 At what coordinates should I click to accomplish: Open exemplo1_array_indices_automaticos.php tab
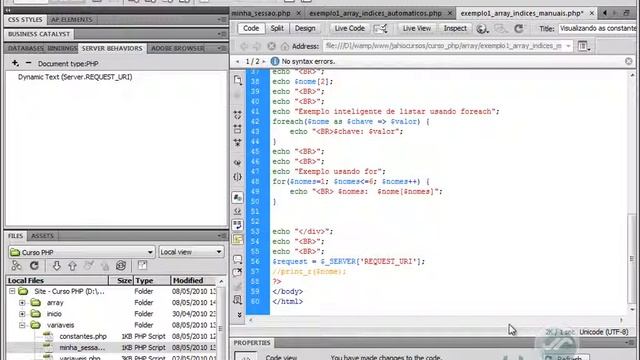tap(375, 13)
